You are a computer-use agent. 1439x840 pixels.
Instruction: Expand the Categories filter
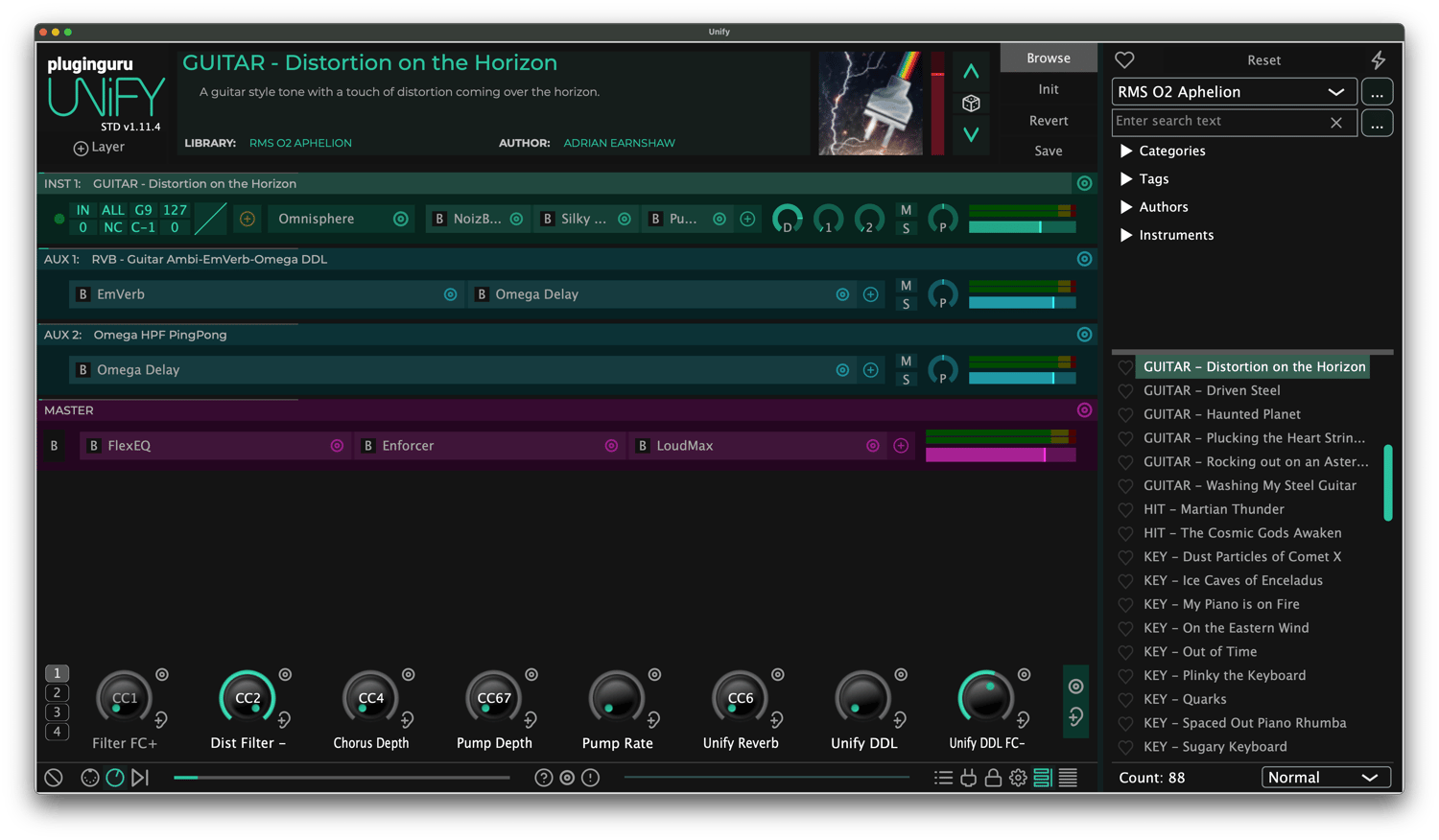(x=1126, y=152)
